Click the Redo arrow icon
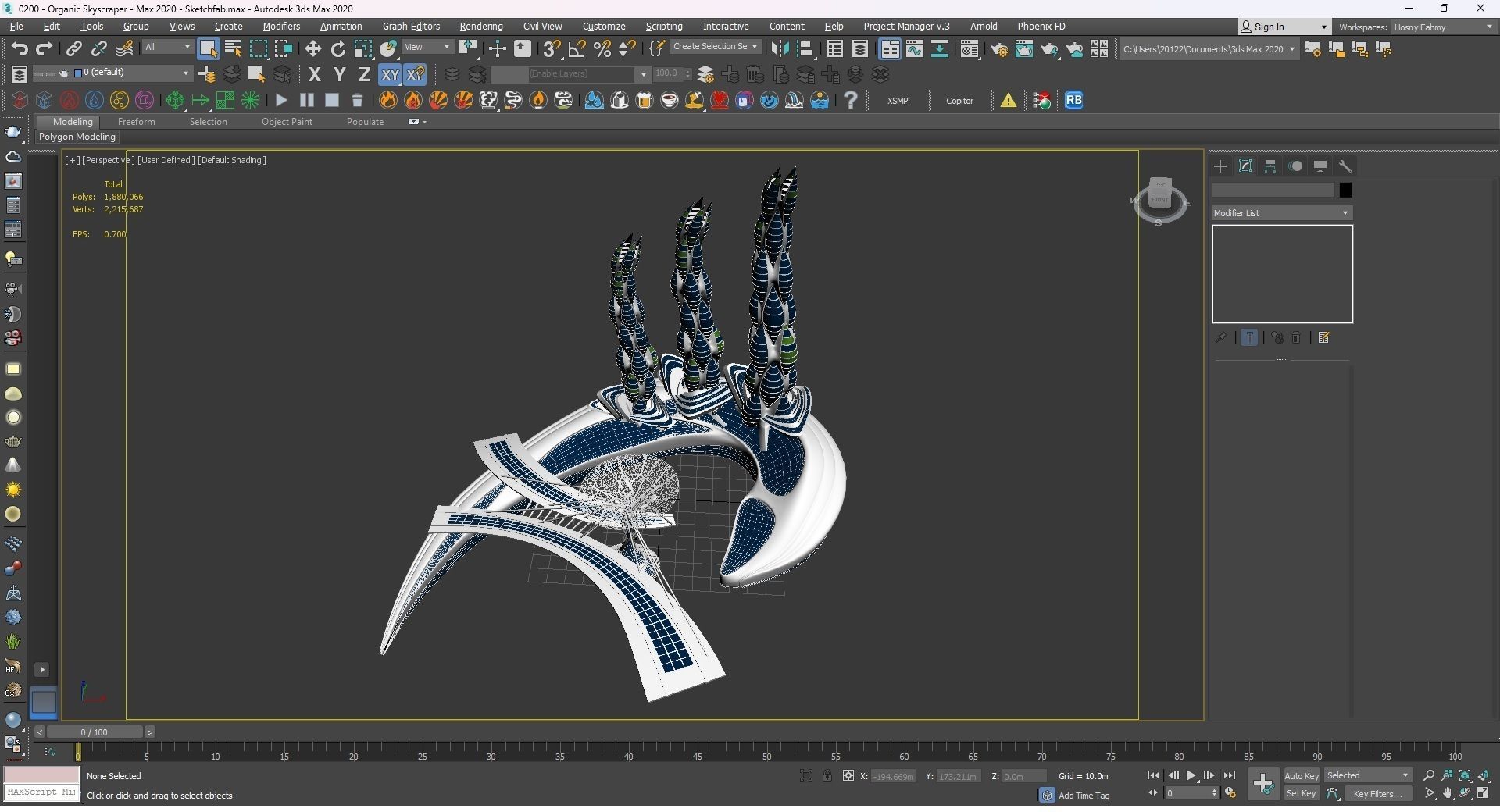1500x812 pixels. tap(45, 48)
